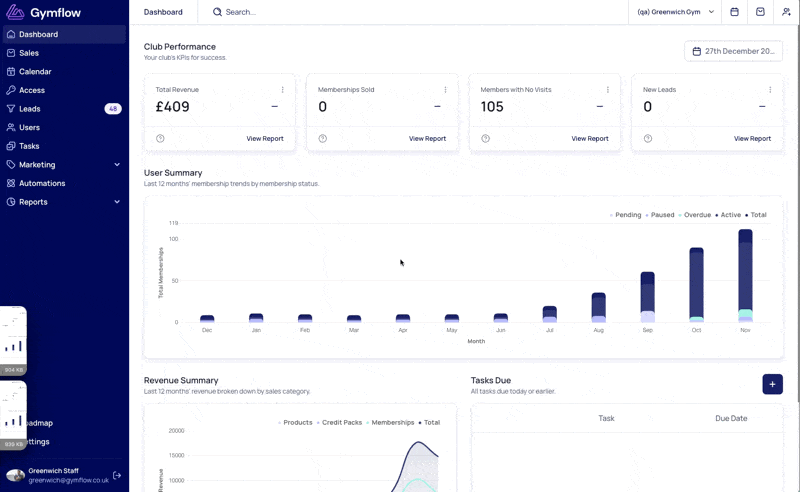This screenshot has width=800, height=492.
Task: Click the add user icon in header
Action: (786, 12)
